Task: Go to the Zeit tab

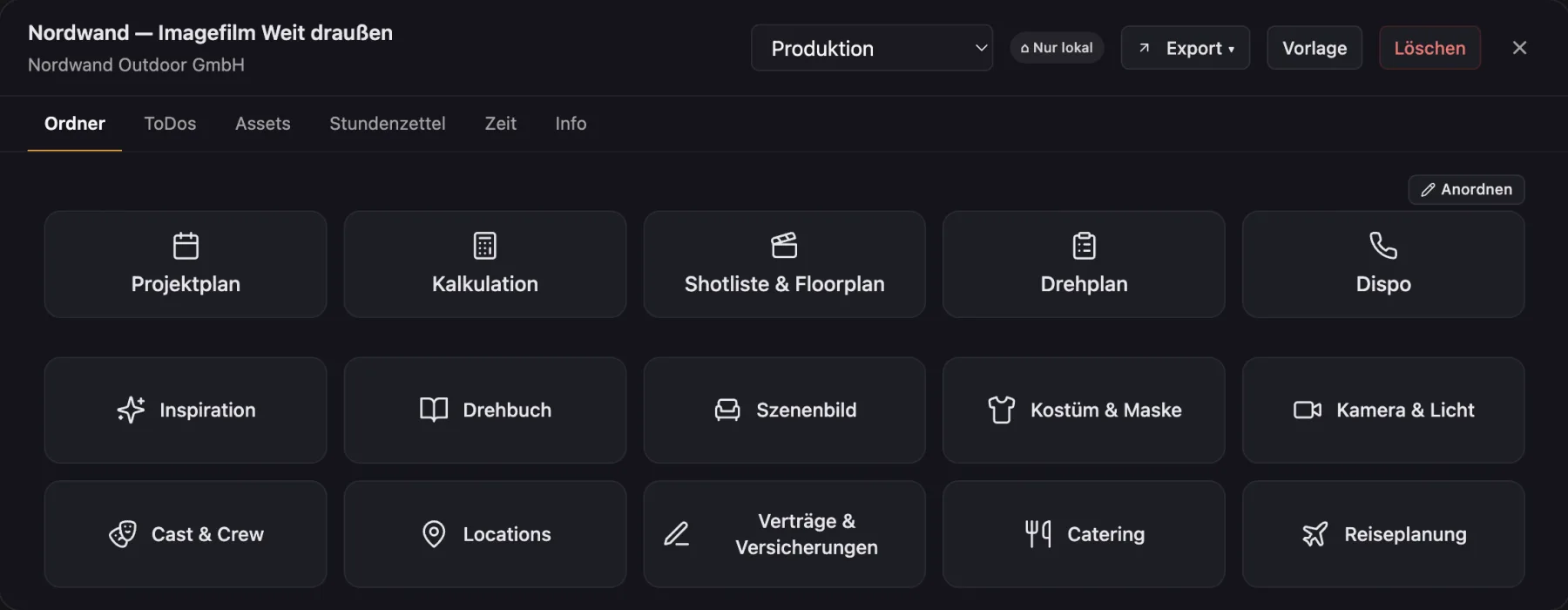Action: 501,124
